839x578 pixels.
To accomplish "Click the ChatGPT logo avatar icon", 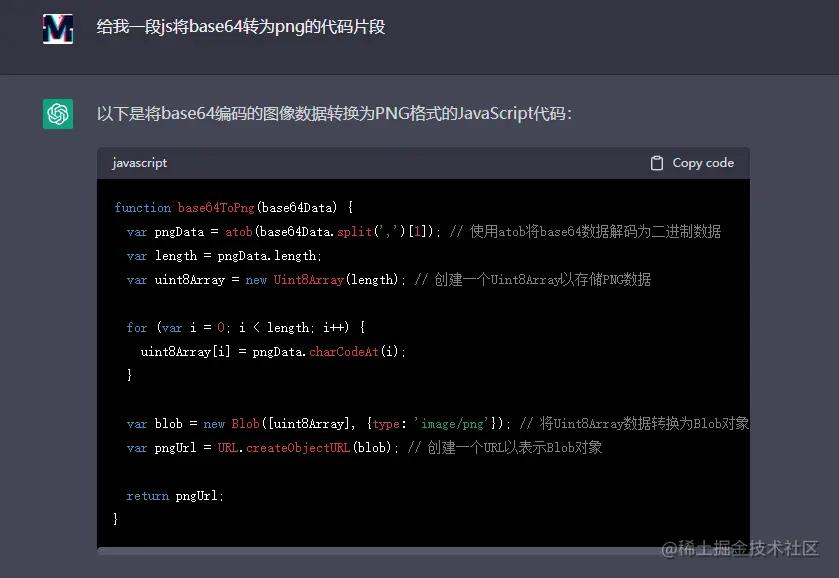I will point(58,113).
